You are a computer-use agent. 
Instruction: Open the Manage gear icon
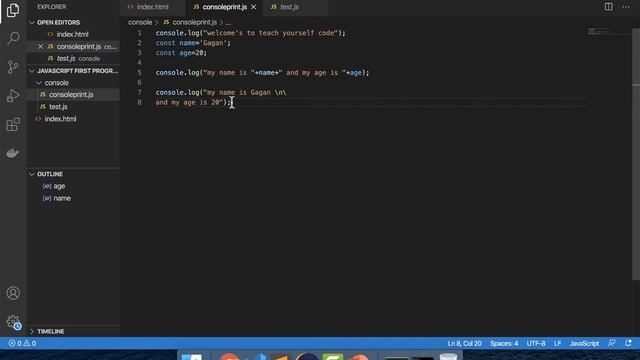[x=13, y=322]
